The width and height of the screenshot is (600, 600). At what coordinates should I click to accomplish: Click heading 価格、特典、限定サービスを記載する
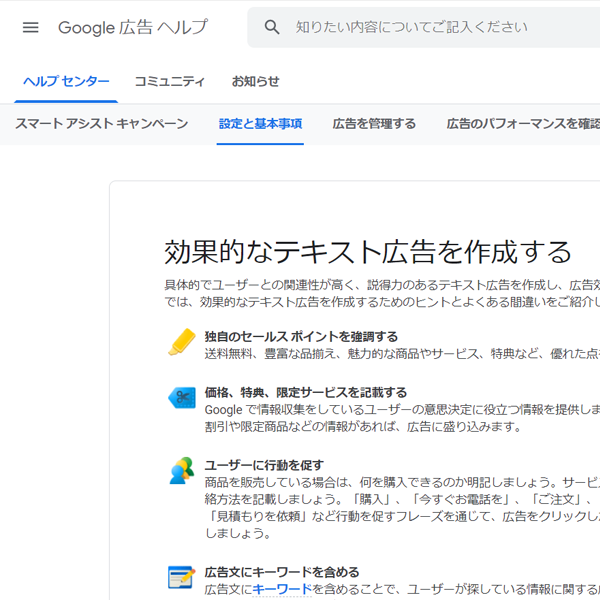(305, 393)
